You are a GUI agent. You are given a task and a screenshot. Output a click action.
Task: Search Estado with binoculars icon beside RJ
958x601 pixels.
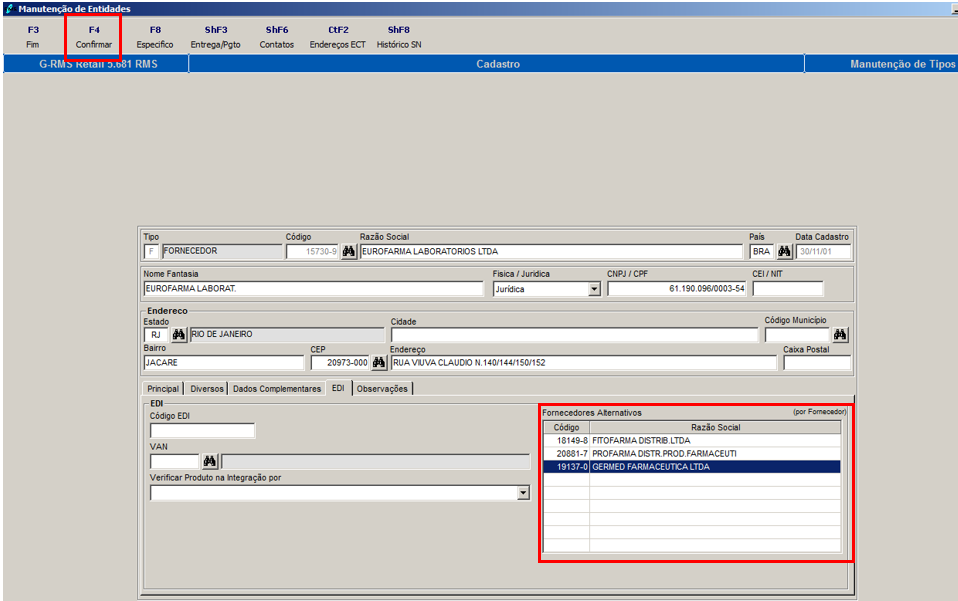coord(178,335)
